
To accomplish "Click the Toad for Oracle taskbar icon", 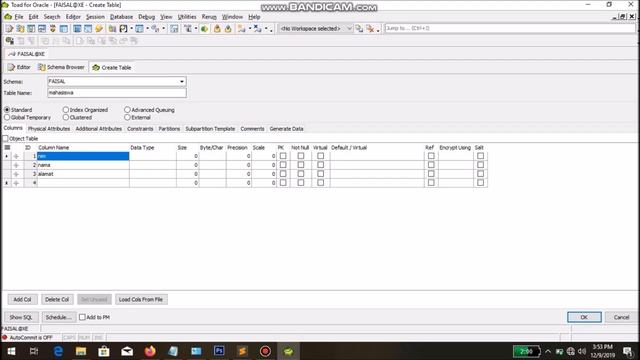I will click(289, 351).
